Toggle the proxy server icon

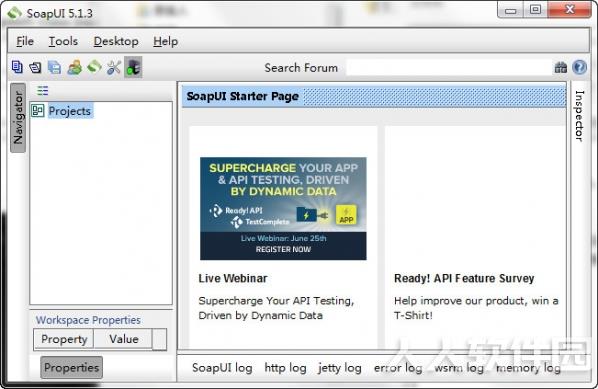pos(133,68)
